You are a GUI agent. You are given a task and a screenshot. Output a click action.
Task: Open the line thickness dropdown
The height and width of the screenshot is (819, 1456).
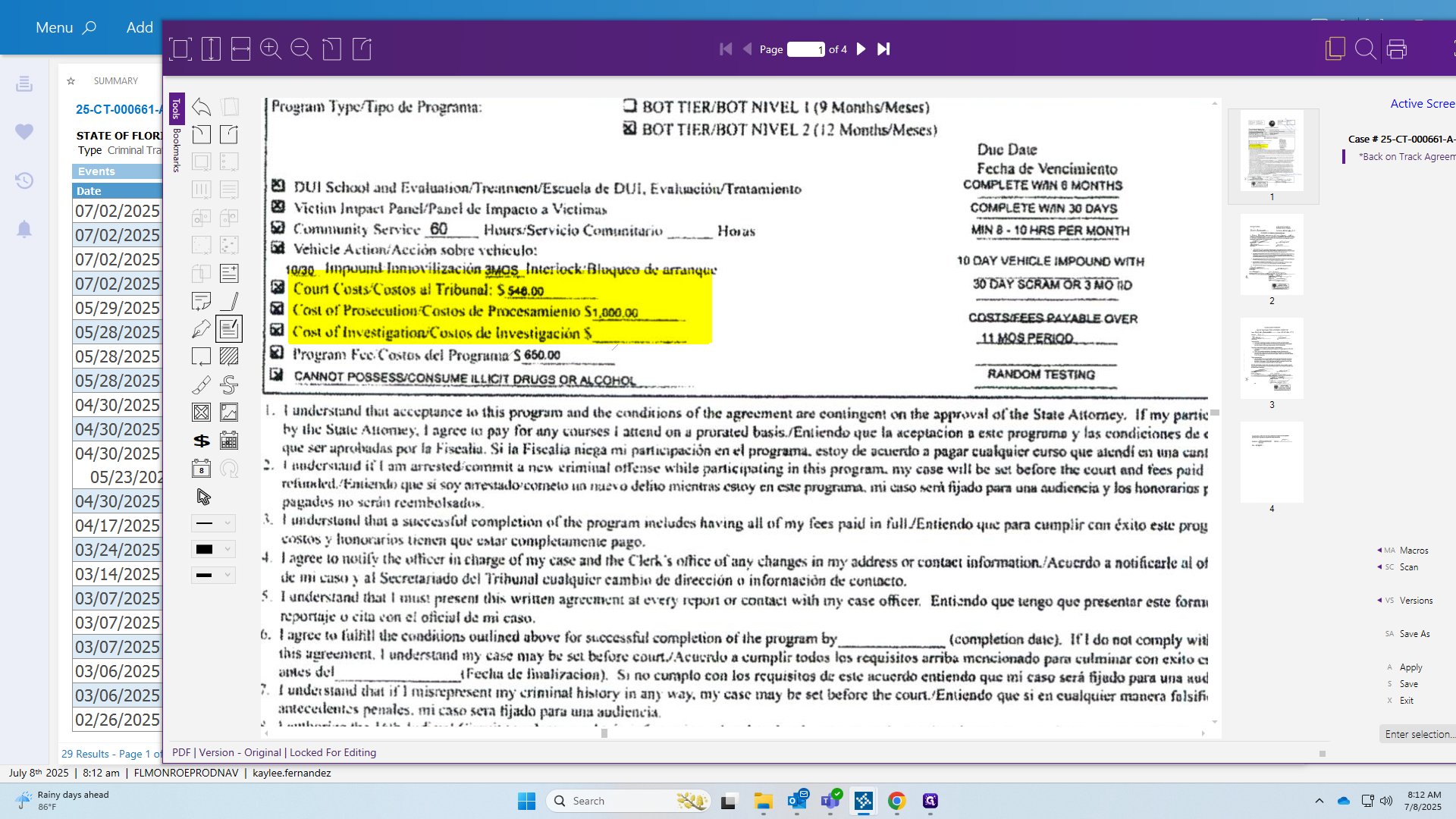pos(213,575)
